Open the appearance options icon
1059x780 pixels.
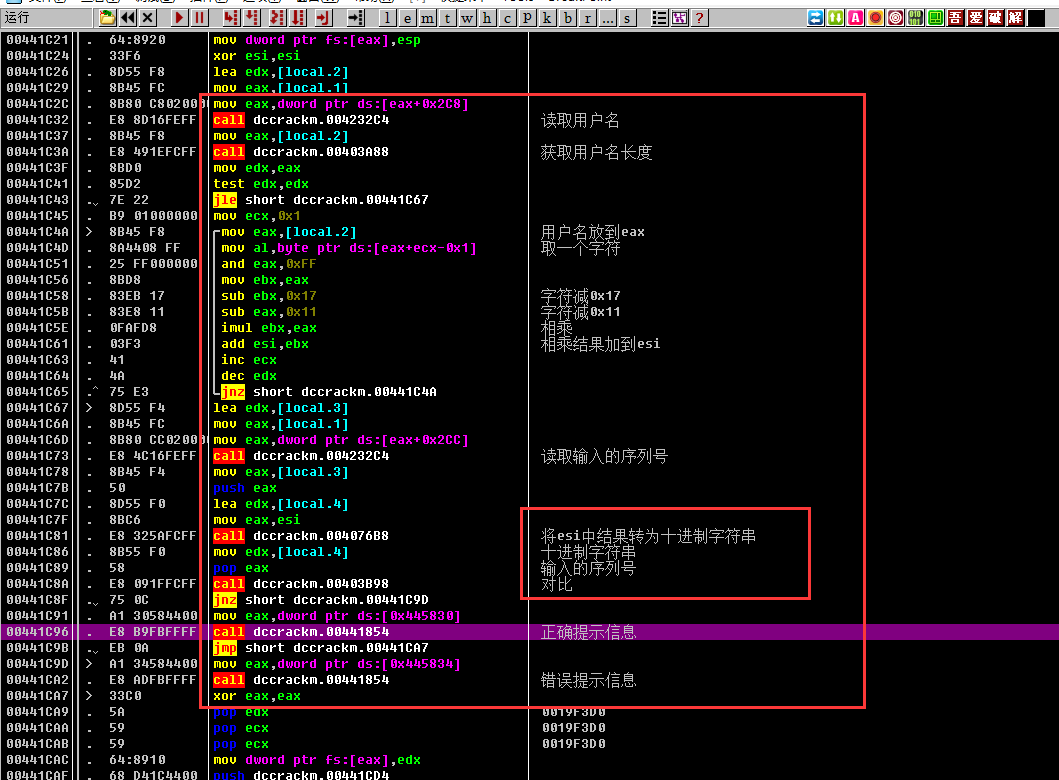pyautogui.click(x=679, y=18)
